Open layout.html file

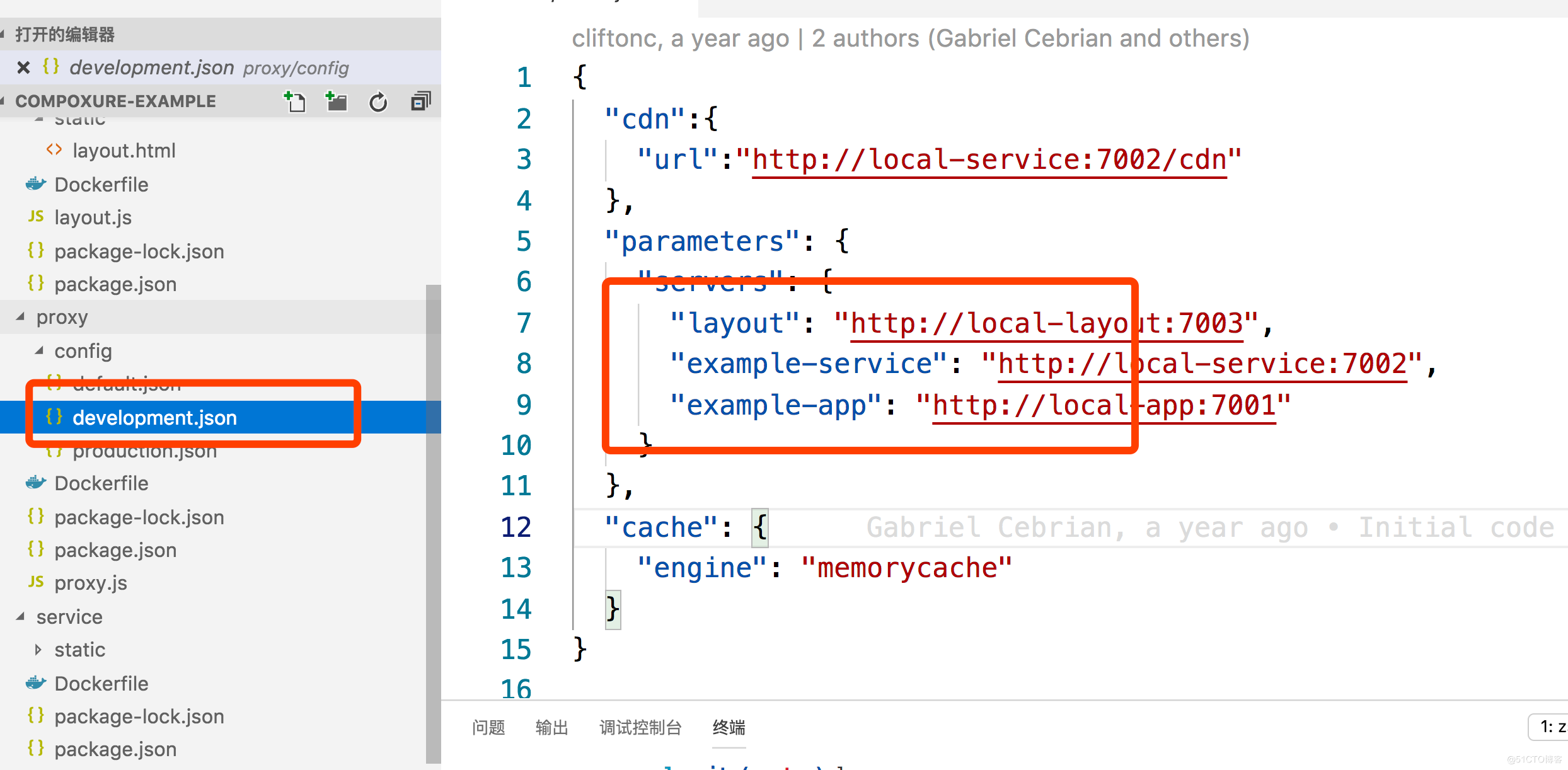[124, 151]
